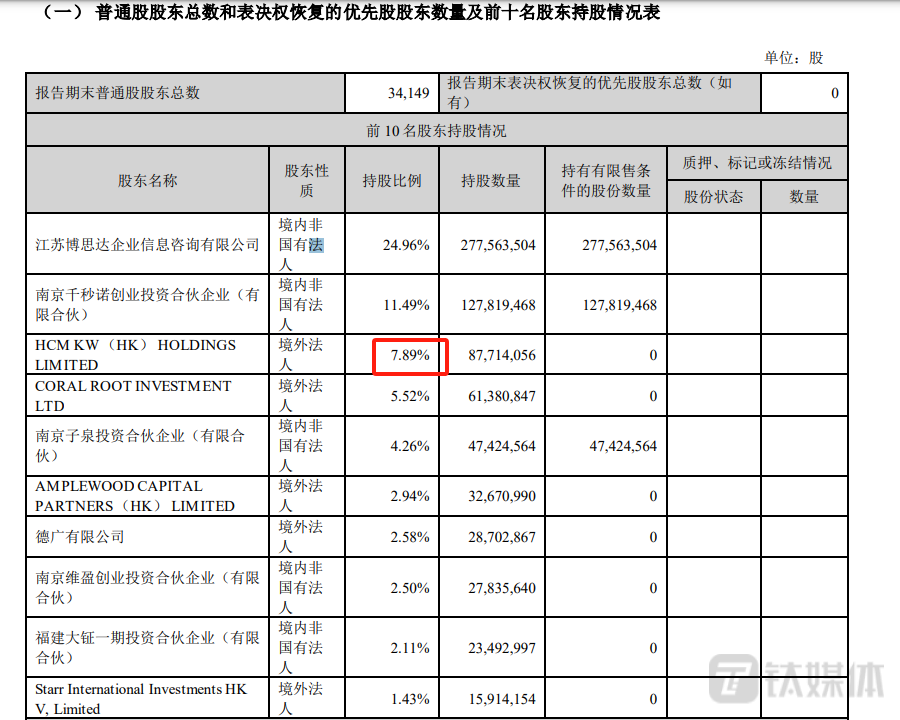Click the 单位:股 unit label
Viewport: 900px width, 720px height.
(794, 58)
